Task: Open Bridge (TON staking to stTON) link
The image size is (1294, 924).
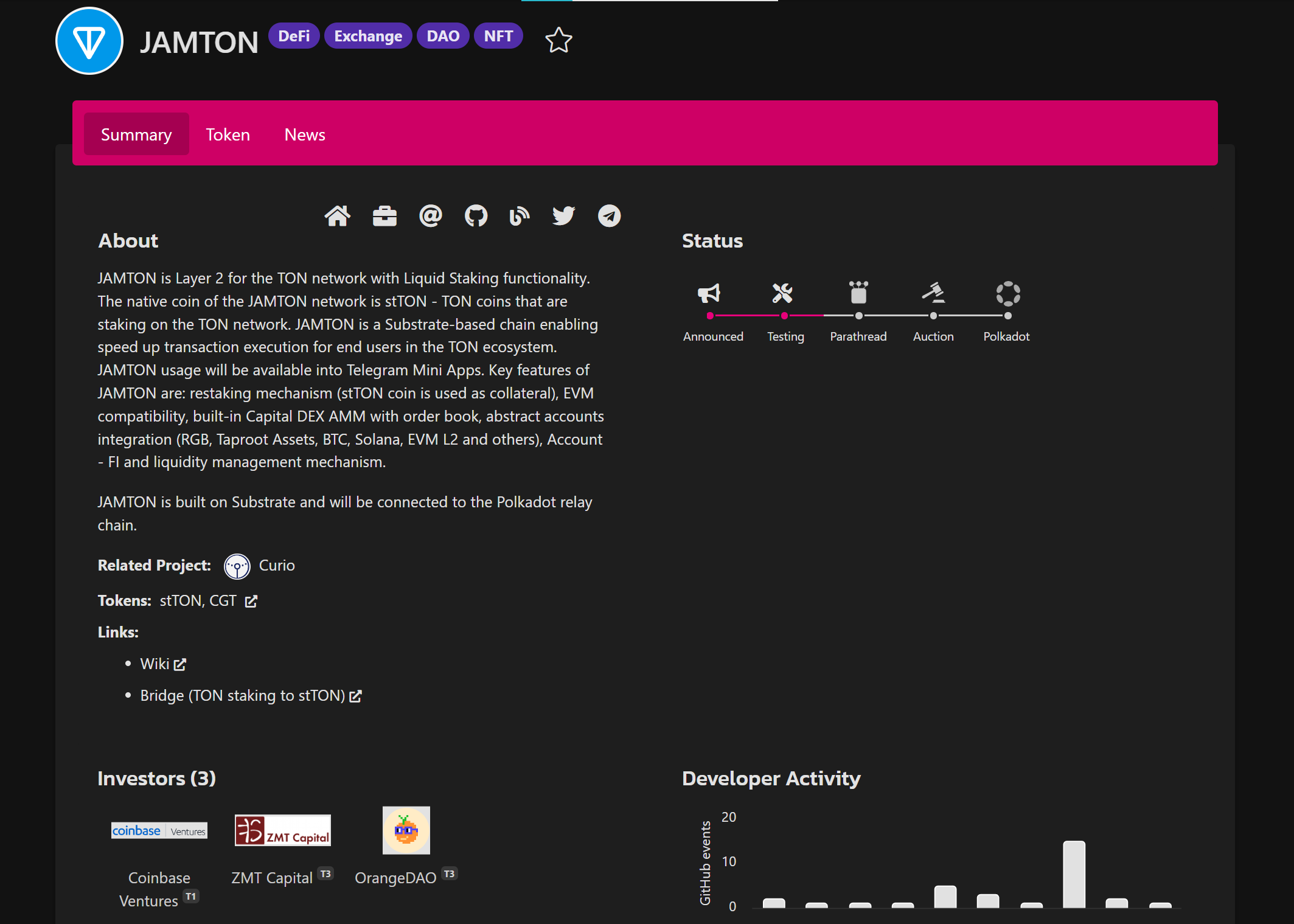Action: (243, 695)
